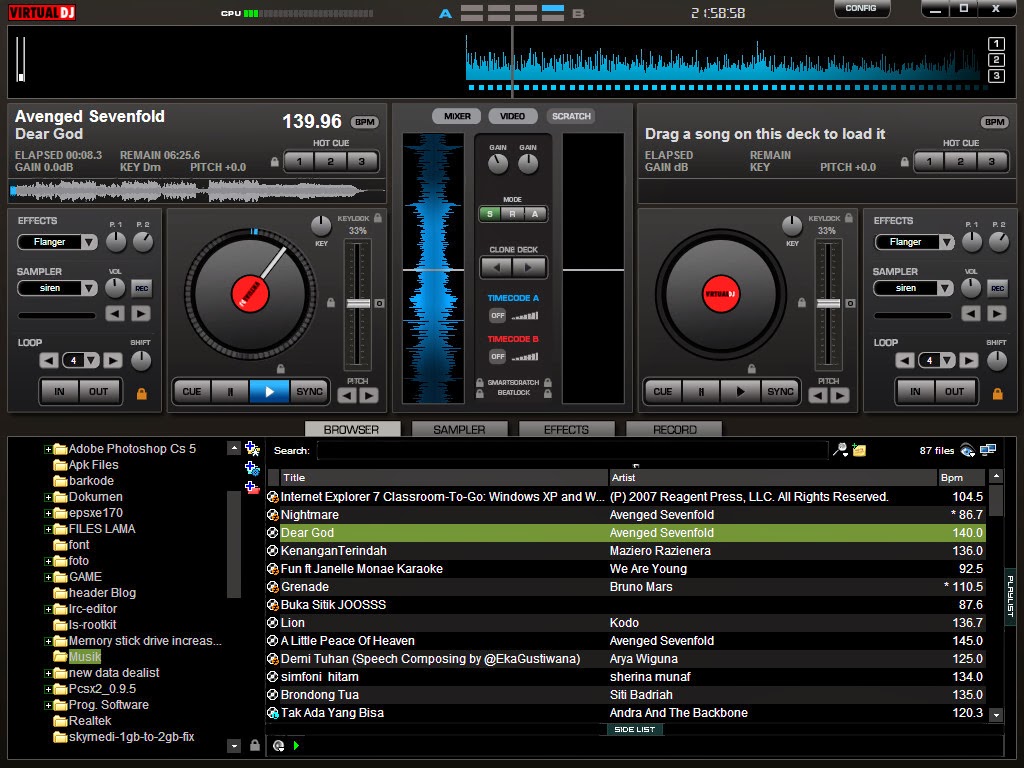Expand the GAME folder
Image resolution: width=1024 pixels, height=768 pixels.
tap(48, 577)
